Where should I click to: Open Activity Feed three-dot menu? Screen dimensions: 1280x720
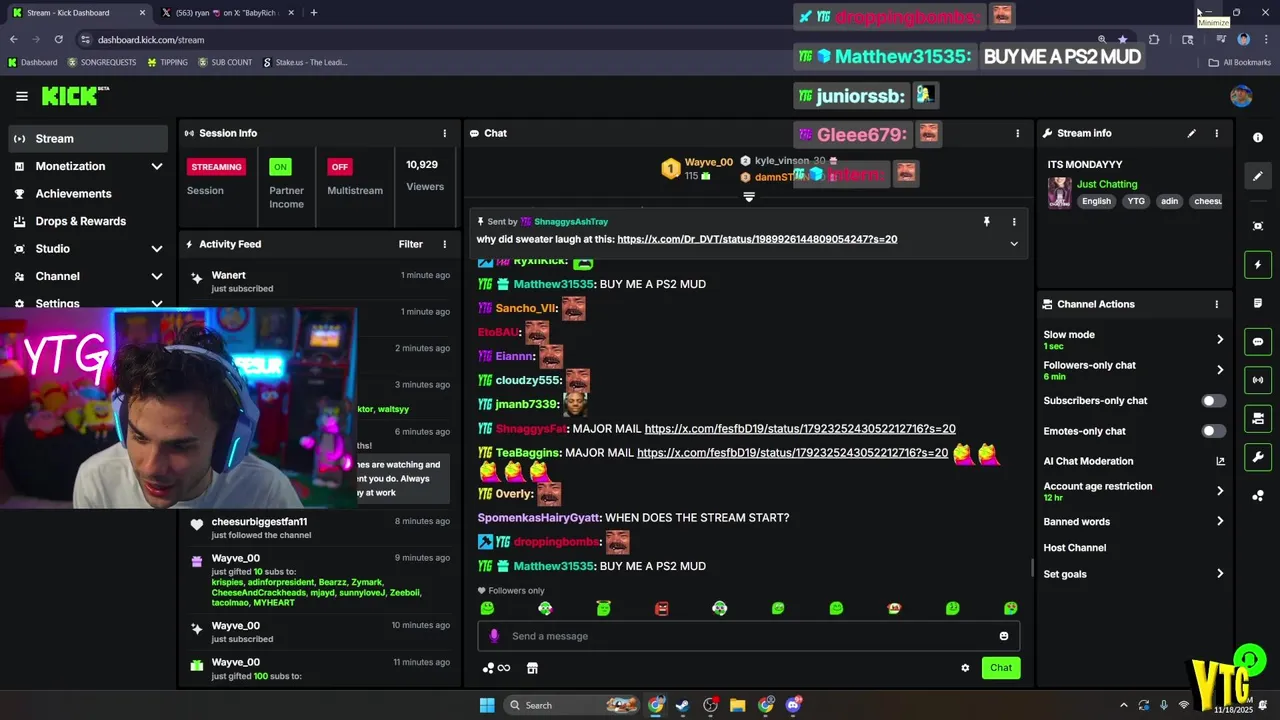click(x=445, y=244)
